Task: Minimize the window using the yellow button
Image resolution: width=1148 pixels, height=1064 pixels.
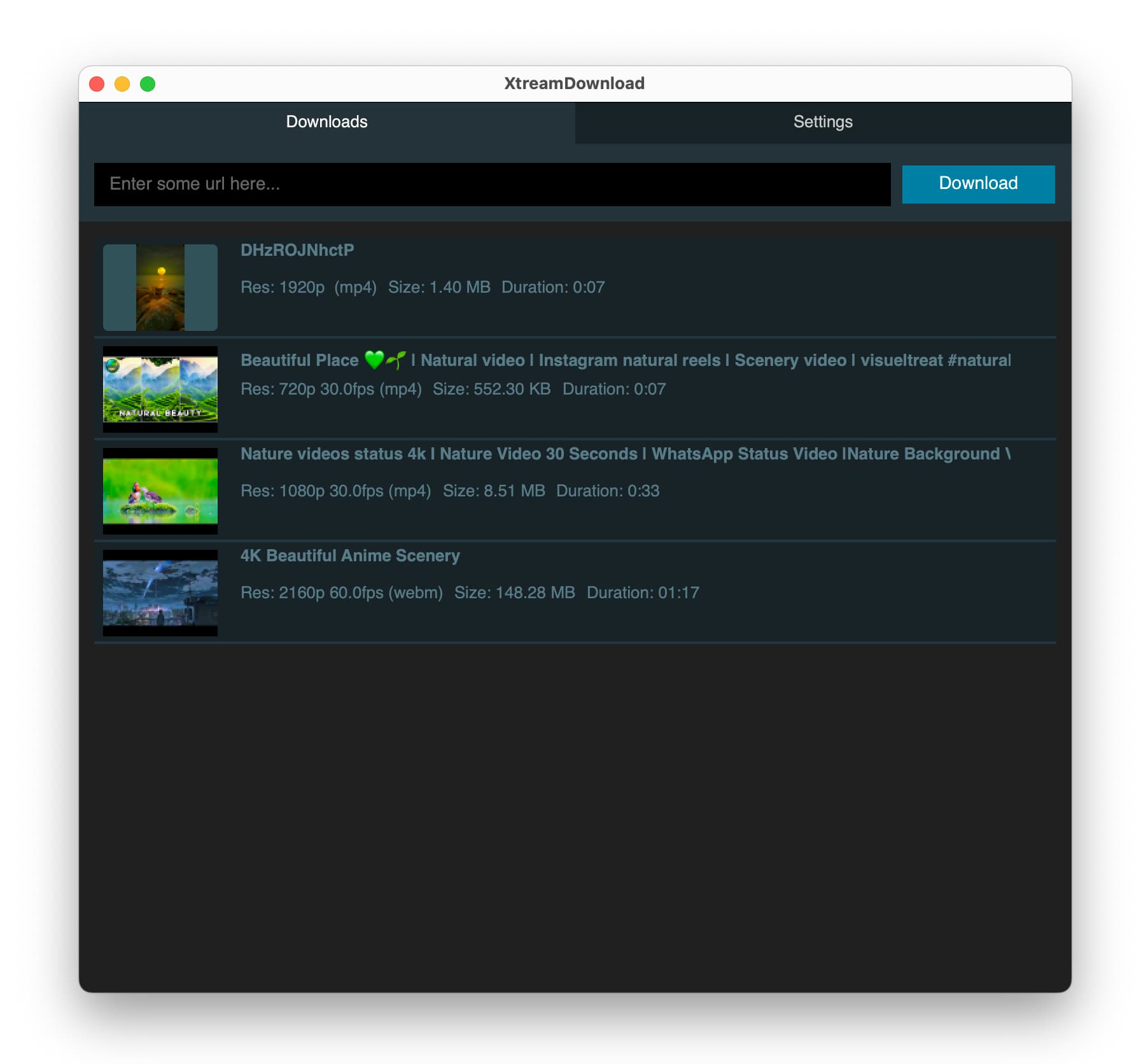Action: click(x=122, y=84)
